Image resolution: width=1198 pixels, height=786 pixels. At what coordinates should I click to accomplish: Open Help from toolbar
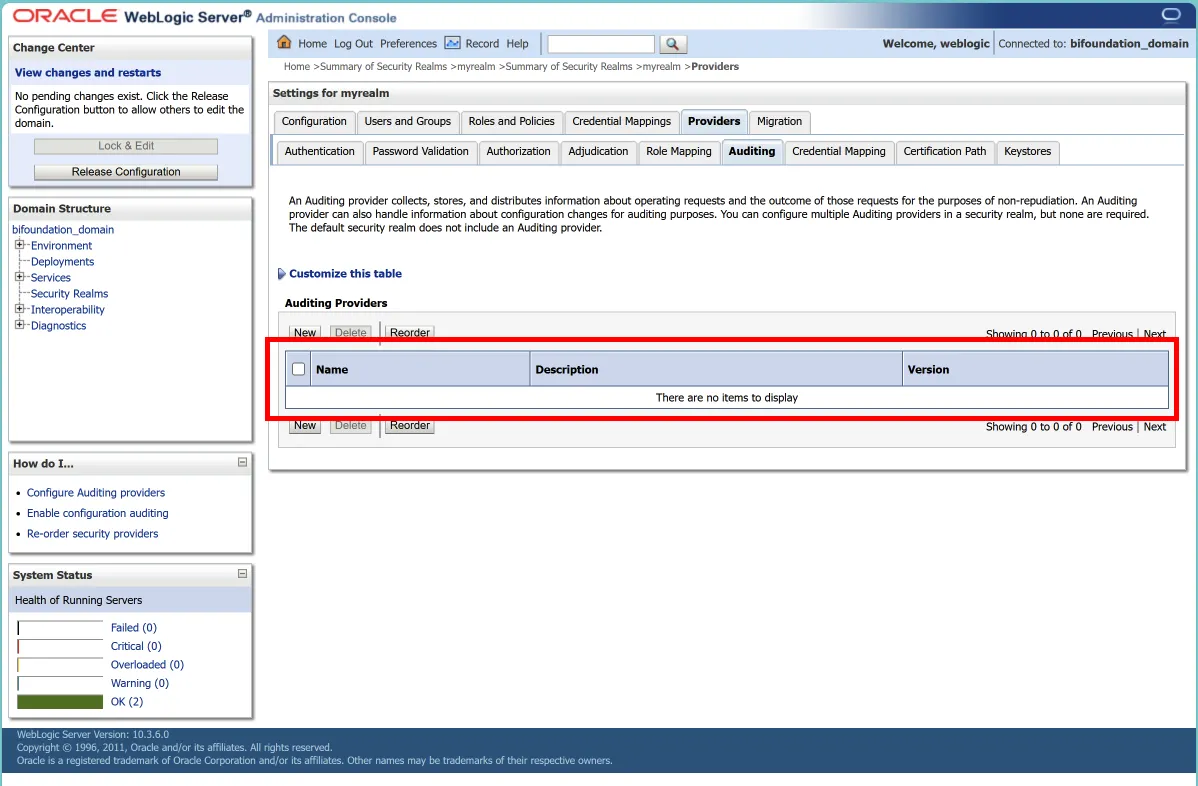[x=517, y=44]
